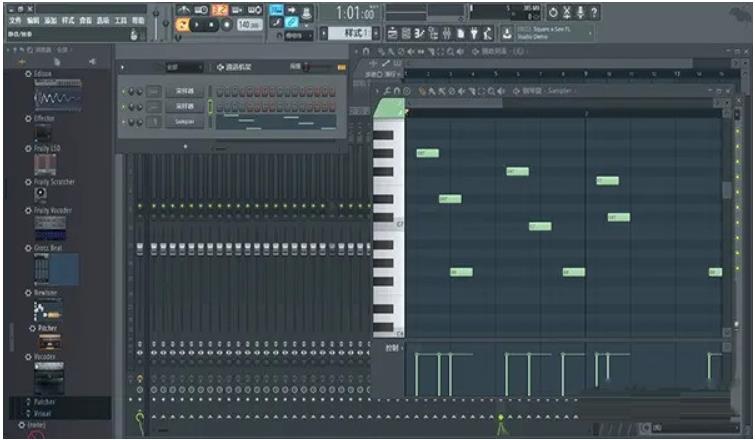Select Pitcher in browser

[x=47, y=328]
